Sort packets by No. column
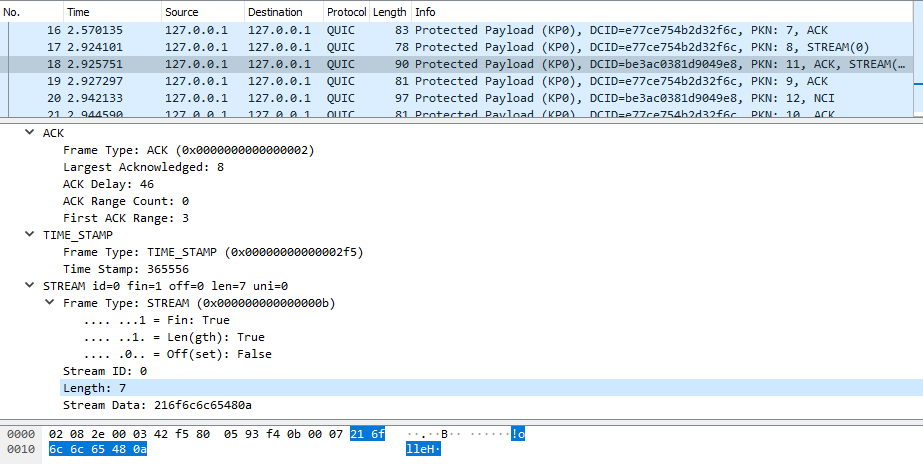 click(32, 12)
